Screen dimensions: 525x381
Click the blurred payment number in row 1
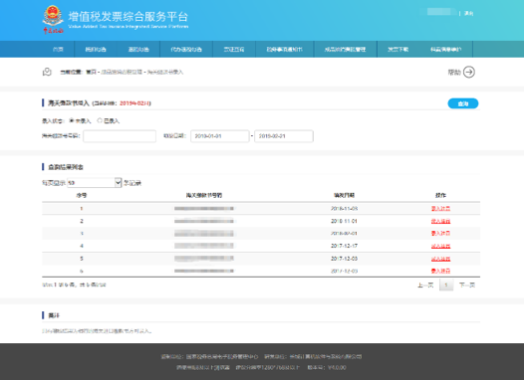click(204, 209)
